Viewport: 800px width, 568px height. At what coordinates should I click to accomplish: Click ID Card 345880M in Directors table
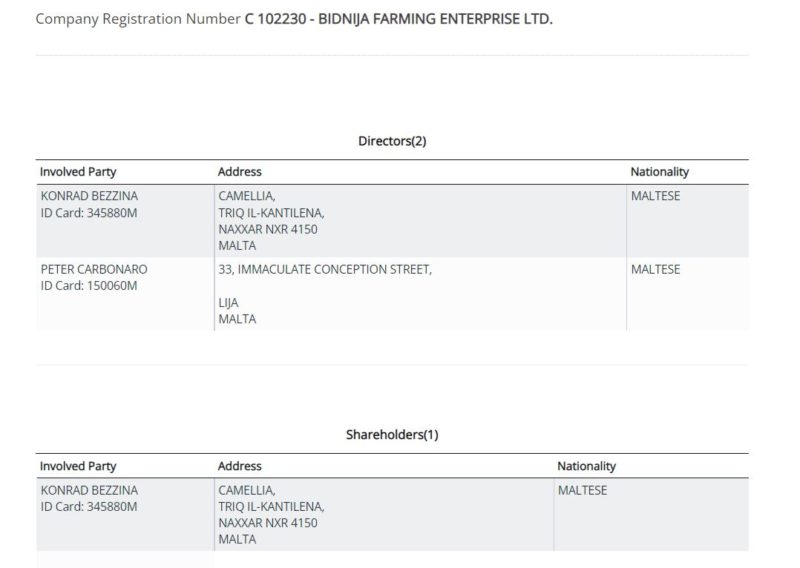point(89,213)
